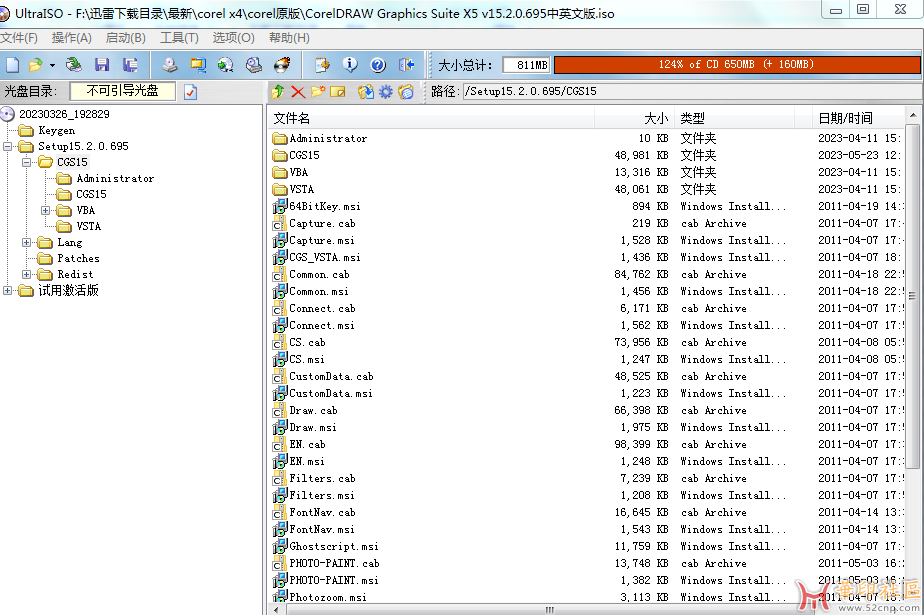Save the ISO with floppy Save icon

click(x=102, y=65)
